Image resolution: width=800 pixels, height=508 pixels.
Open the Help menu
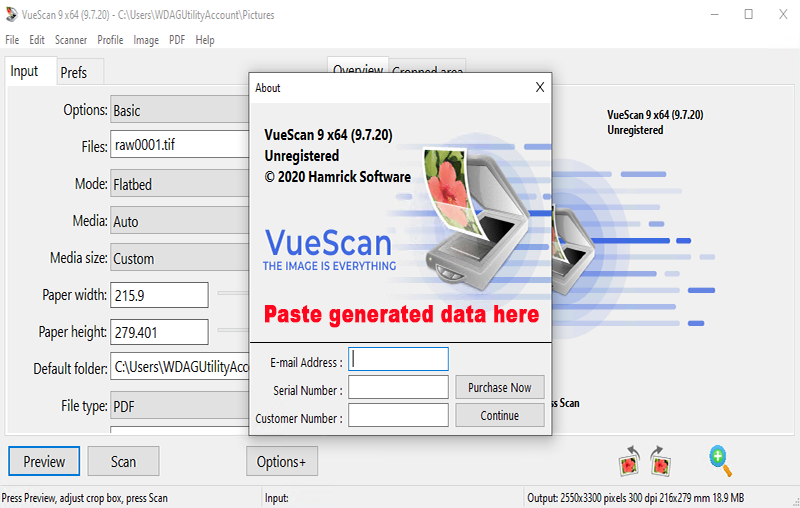click(x=205, y=40)
